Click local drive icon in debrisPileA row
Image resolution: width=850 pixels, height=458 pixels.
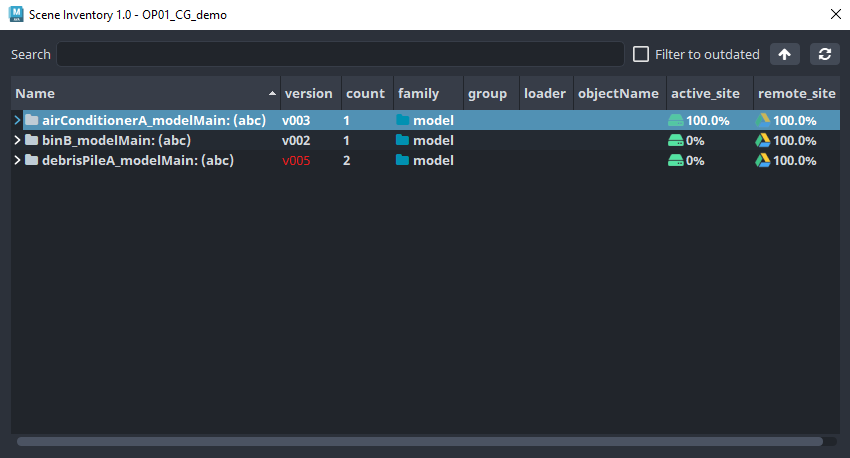(x=675, y=160)
